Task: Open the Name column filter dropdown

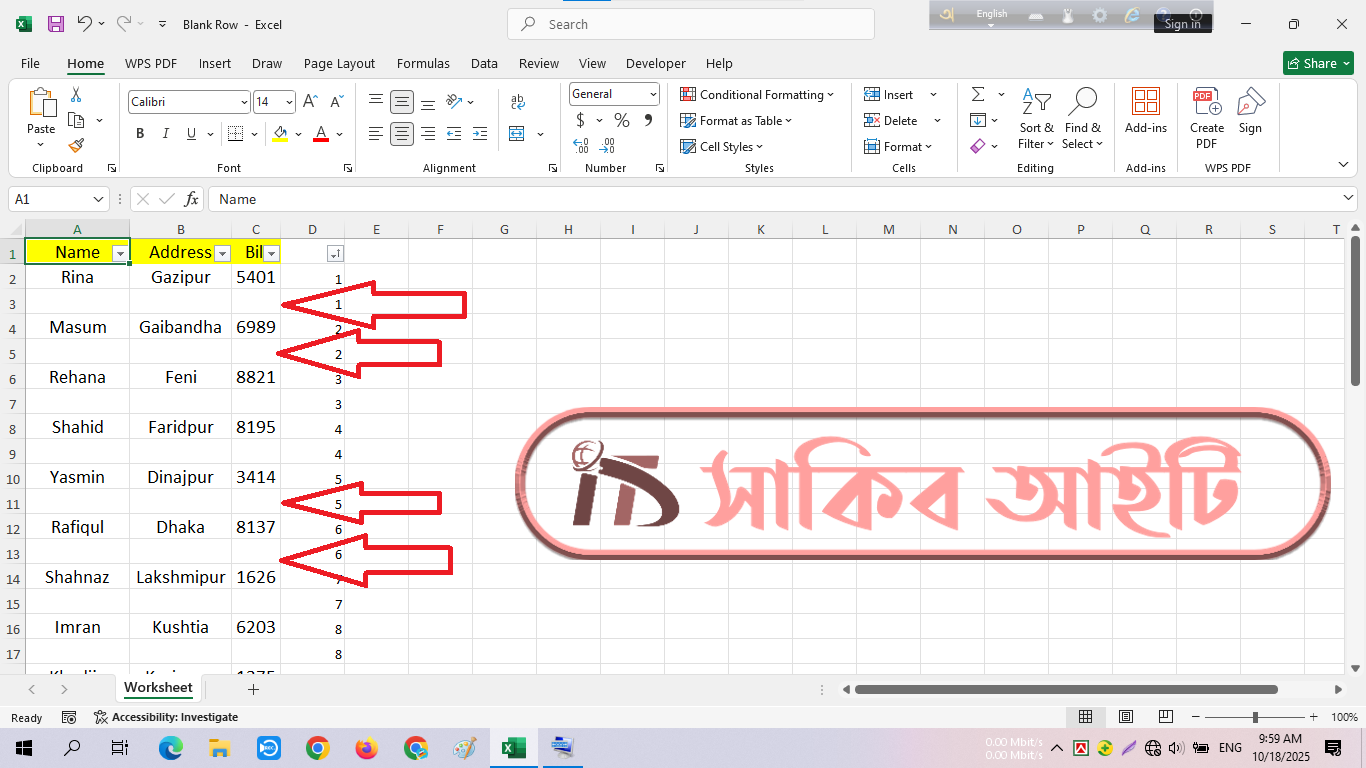Action: pyautogui.click(x=120, y=254)
